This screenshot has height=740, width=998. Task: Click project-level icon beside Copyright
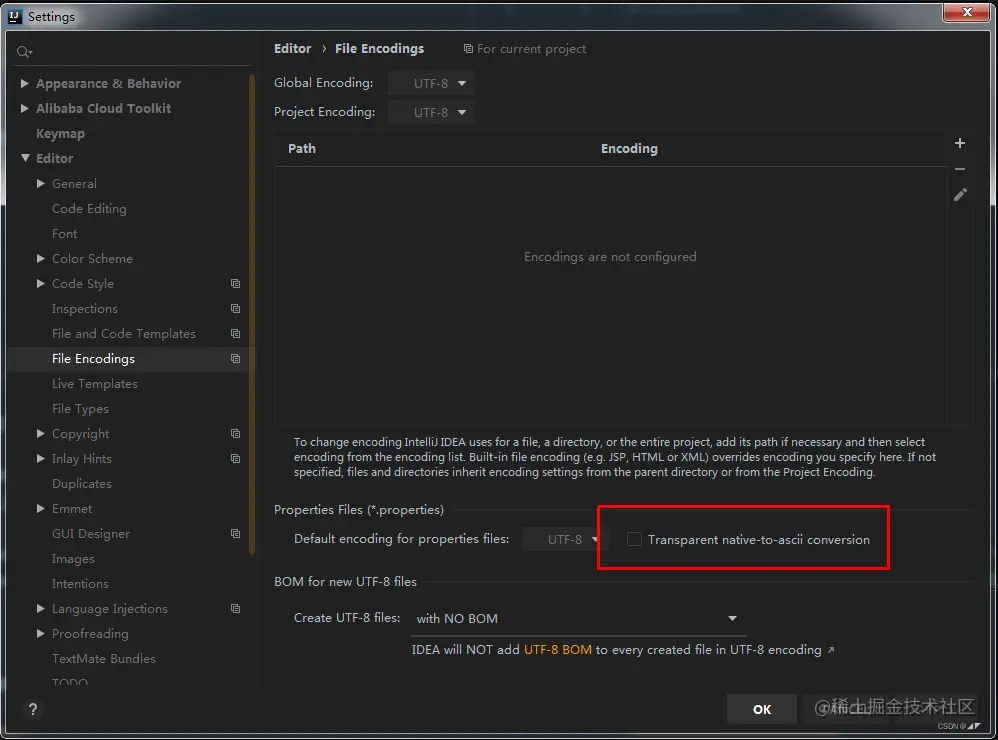point(235,434)
